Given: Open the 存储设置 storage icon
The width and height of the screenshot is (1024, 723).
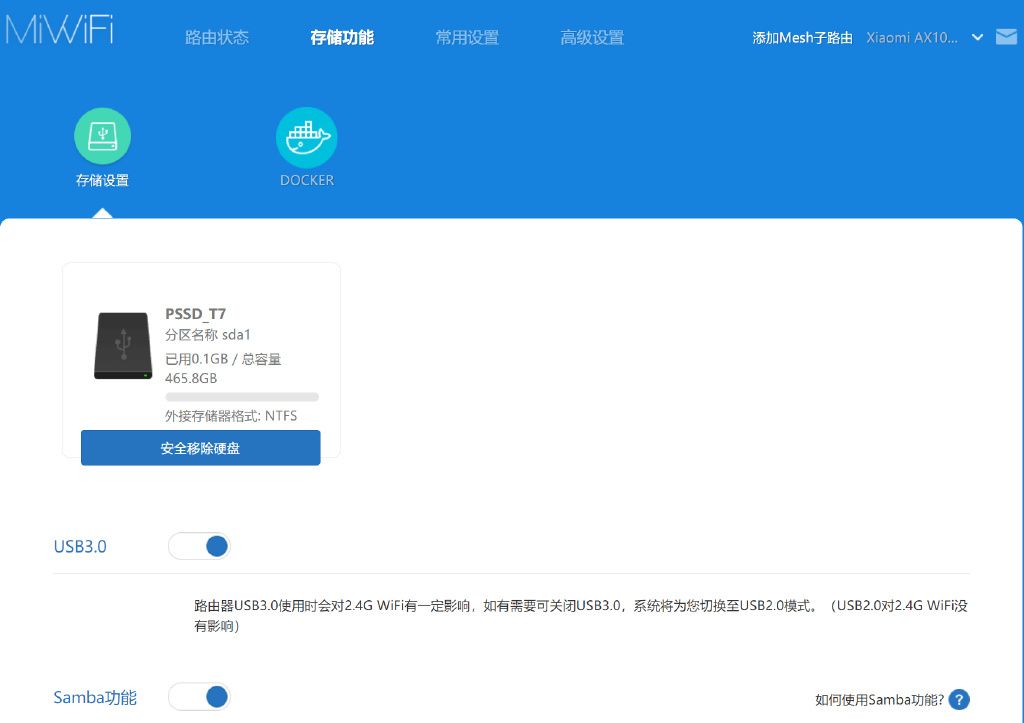Looking at the screenshot, I should coord(103,136).
